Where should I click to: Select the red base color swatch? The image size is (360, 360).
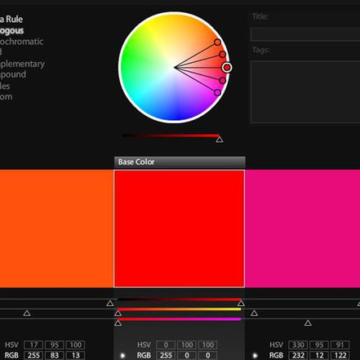(x=179, y=229)
